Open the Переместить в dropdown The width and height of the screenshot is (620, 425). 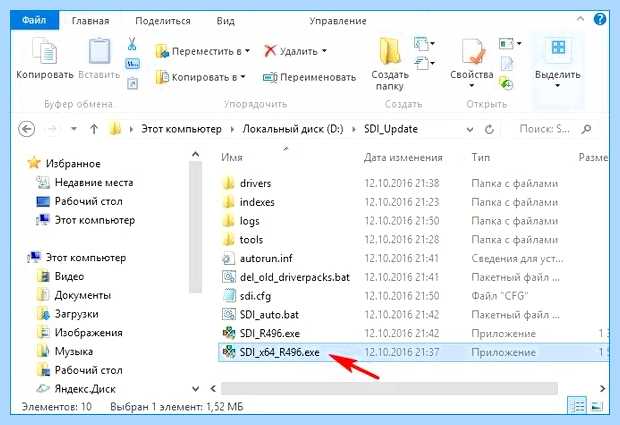click(202, 51)
